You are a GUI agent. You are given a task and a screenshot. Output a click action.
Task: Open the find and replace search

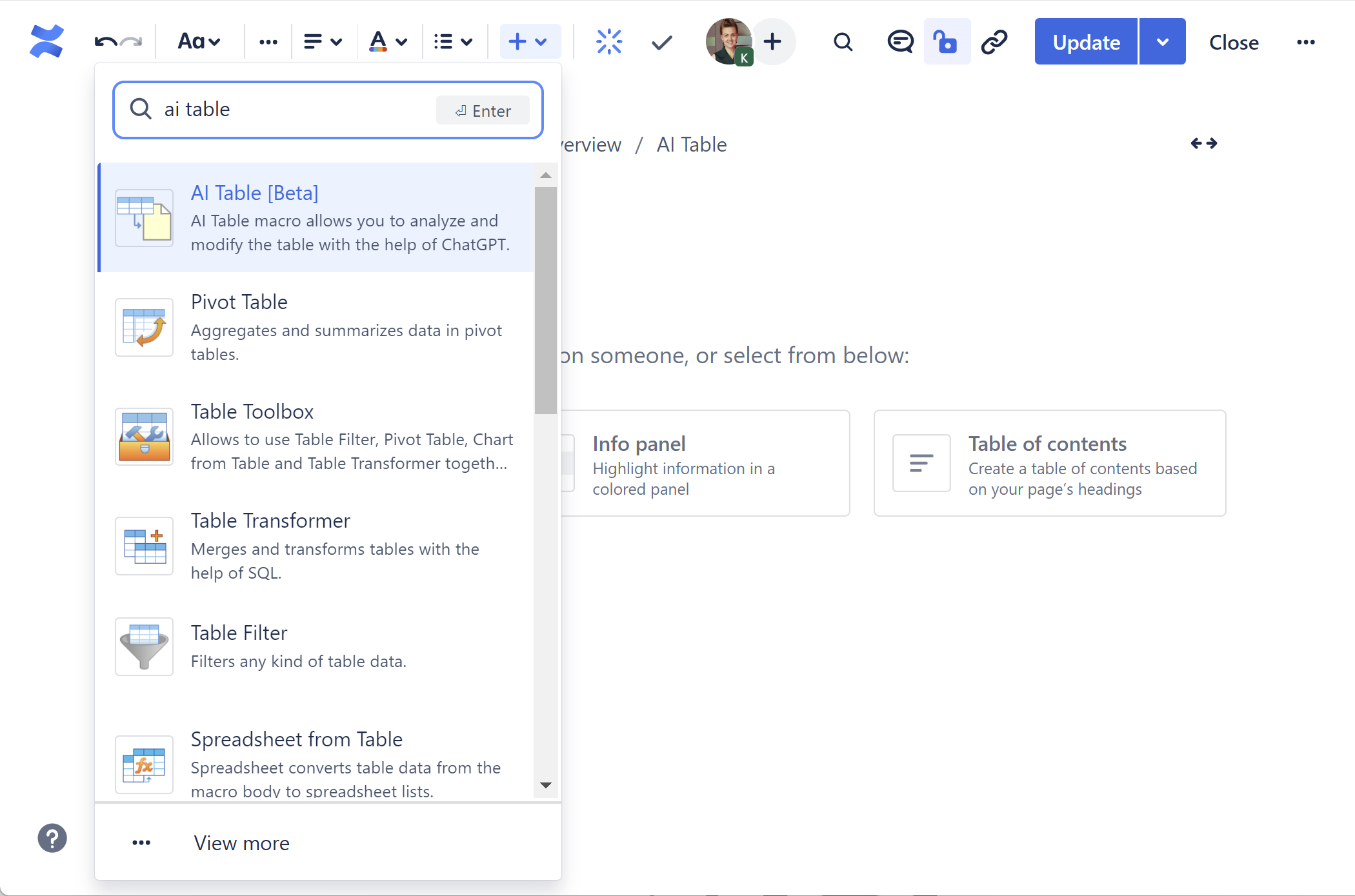click(x=843, y=43)
